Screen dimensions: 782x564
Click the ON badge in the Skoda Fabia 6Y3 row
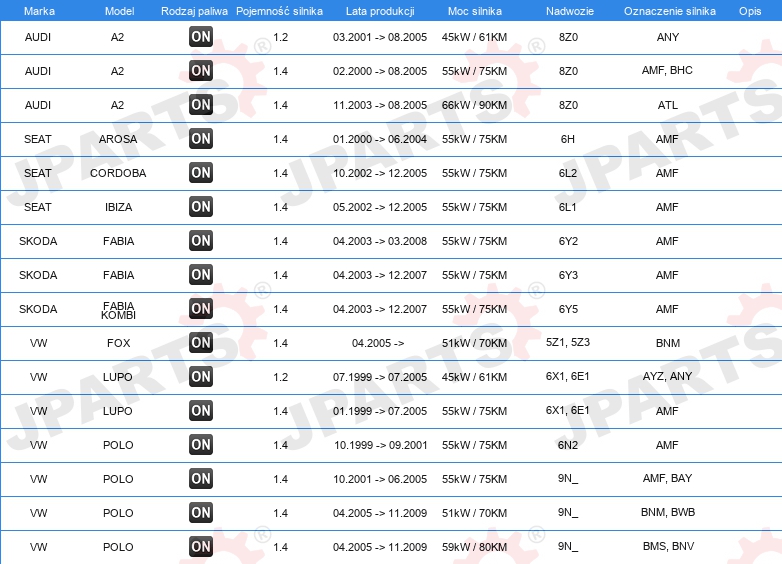201,274
